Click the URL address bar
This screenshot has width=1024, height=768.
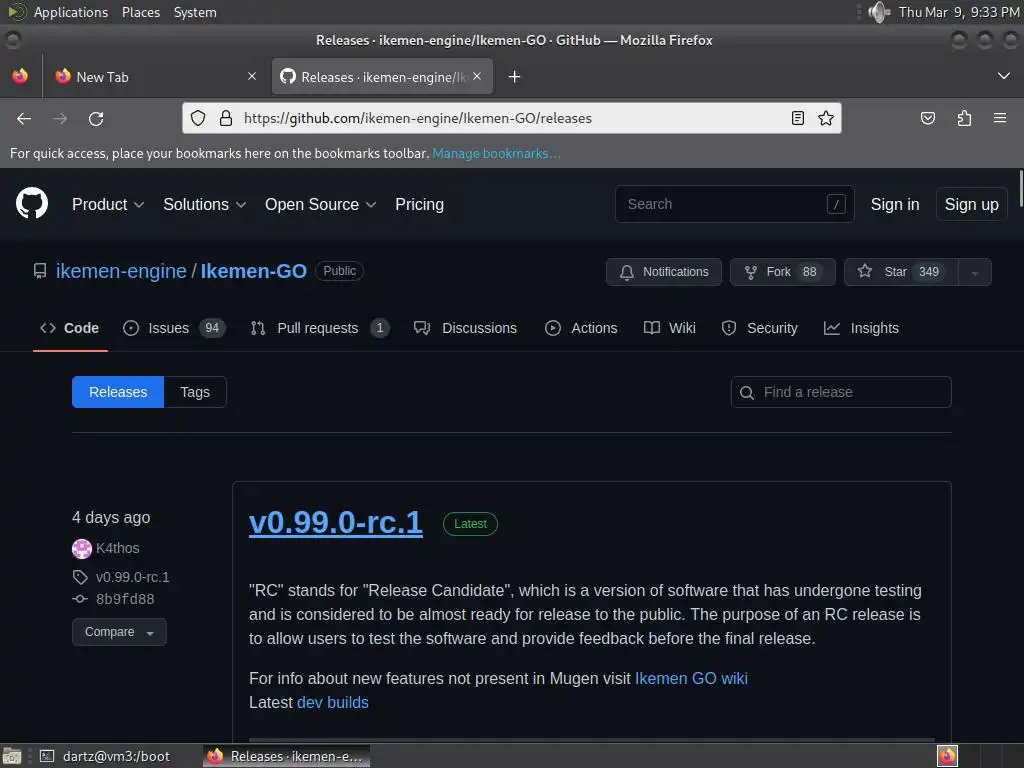(x=511, y=118)
